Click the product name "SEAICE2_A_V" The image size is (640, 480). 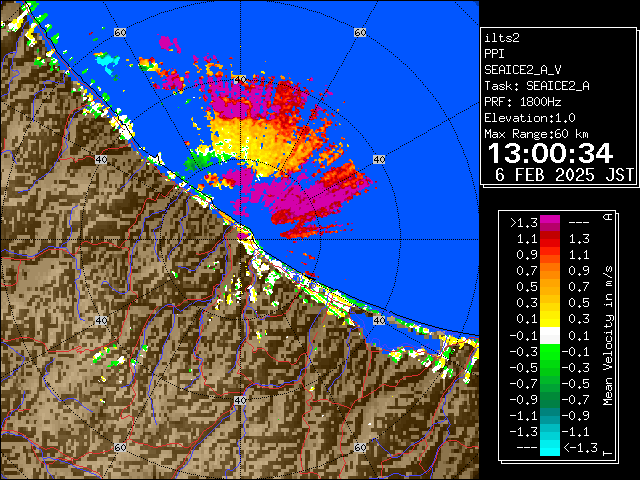(x=523, y=70)
